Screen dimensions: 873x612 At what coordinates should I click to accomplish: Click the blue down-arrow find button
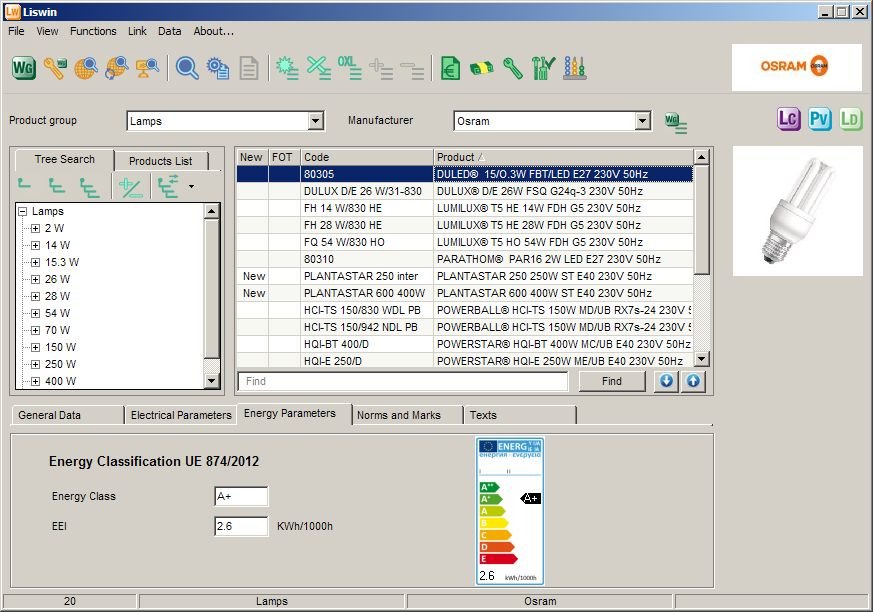coord(666,381)
